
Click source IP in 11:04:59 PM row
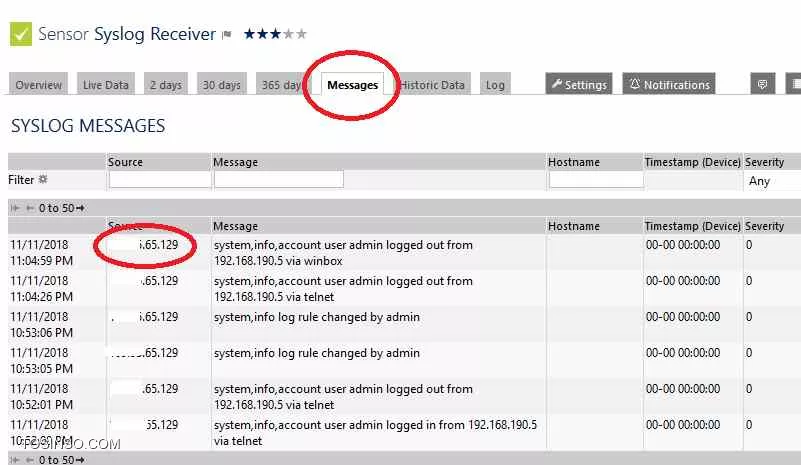pyautogui.click(x=159, y=245)
